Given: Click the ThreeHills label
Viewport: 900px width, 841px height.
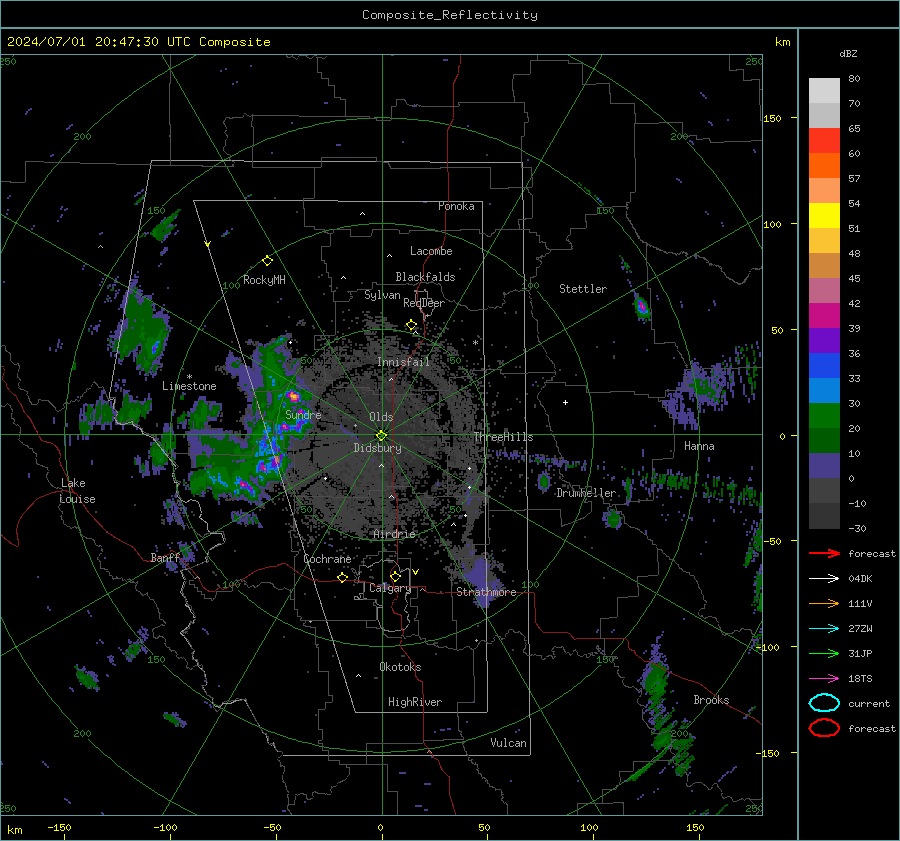Looking at the screenshot, I should click(x=503, y=437).
